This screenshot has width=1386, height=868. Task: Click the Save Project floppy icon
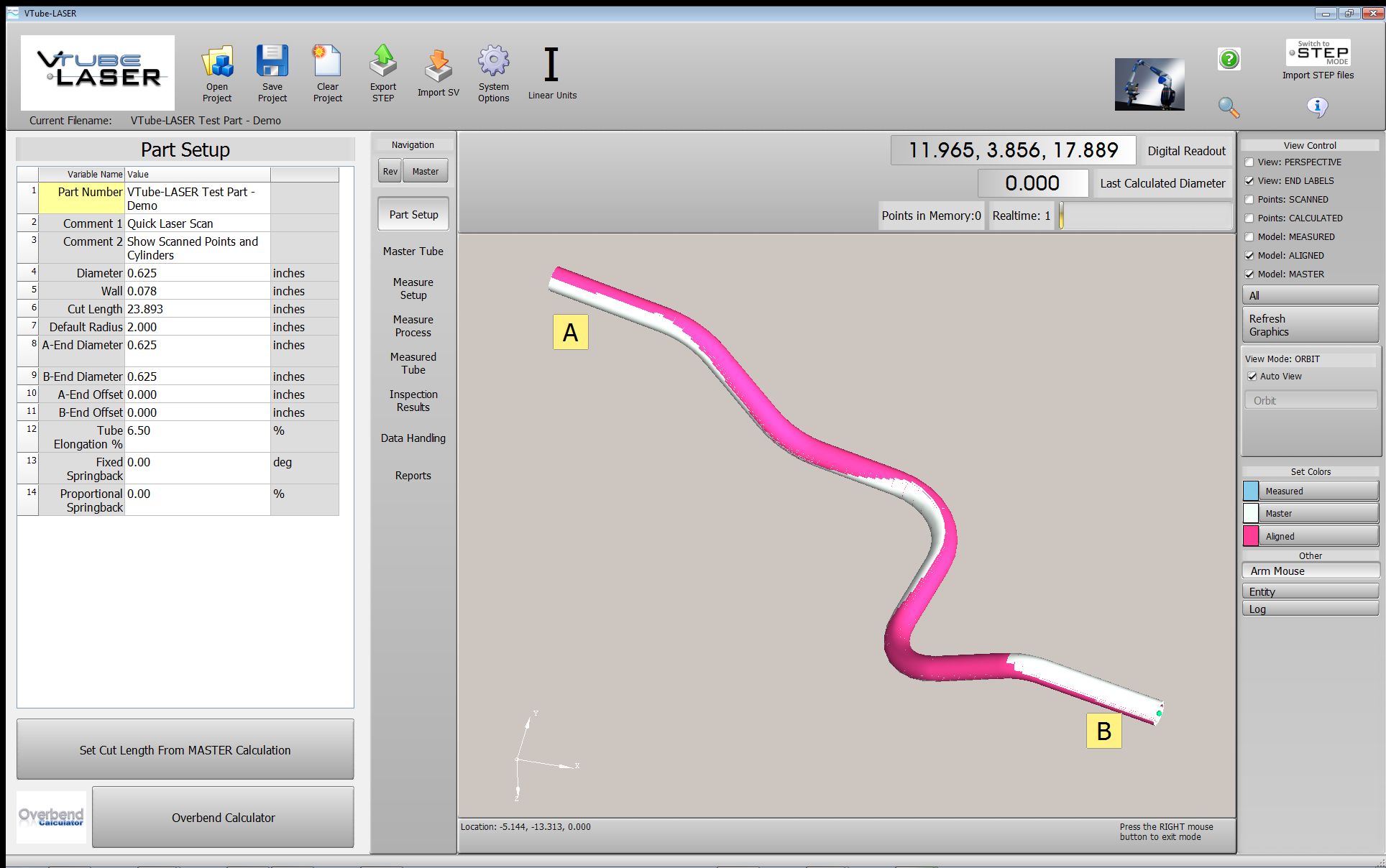(272, 62)
